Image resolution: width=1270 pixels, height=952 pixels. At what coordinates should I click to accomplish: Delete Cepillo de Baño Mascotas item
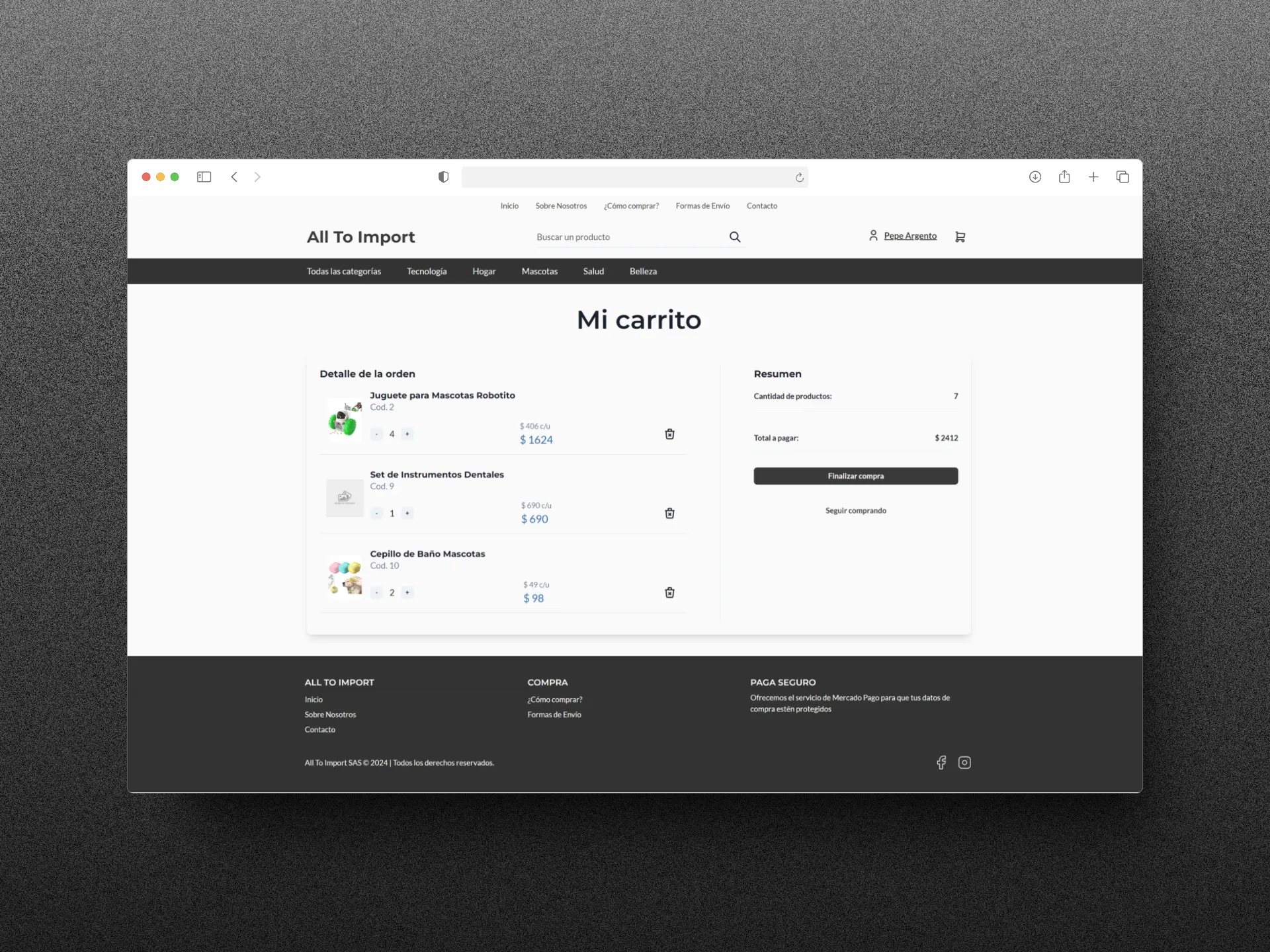(669, 593)
